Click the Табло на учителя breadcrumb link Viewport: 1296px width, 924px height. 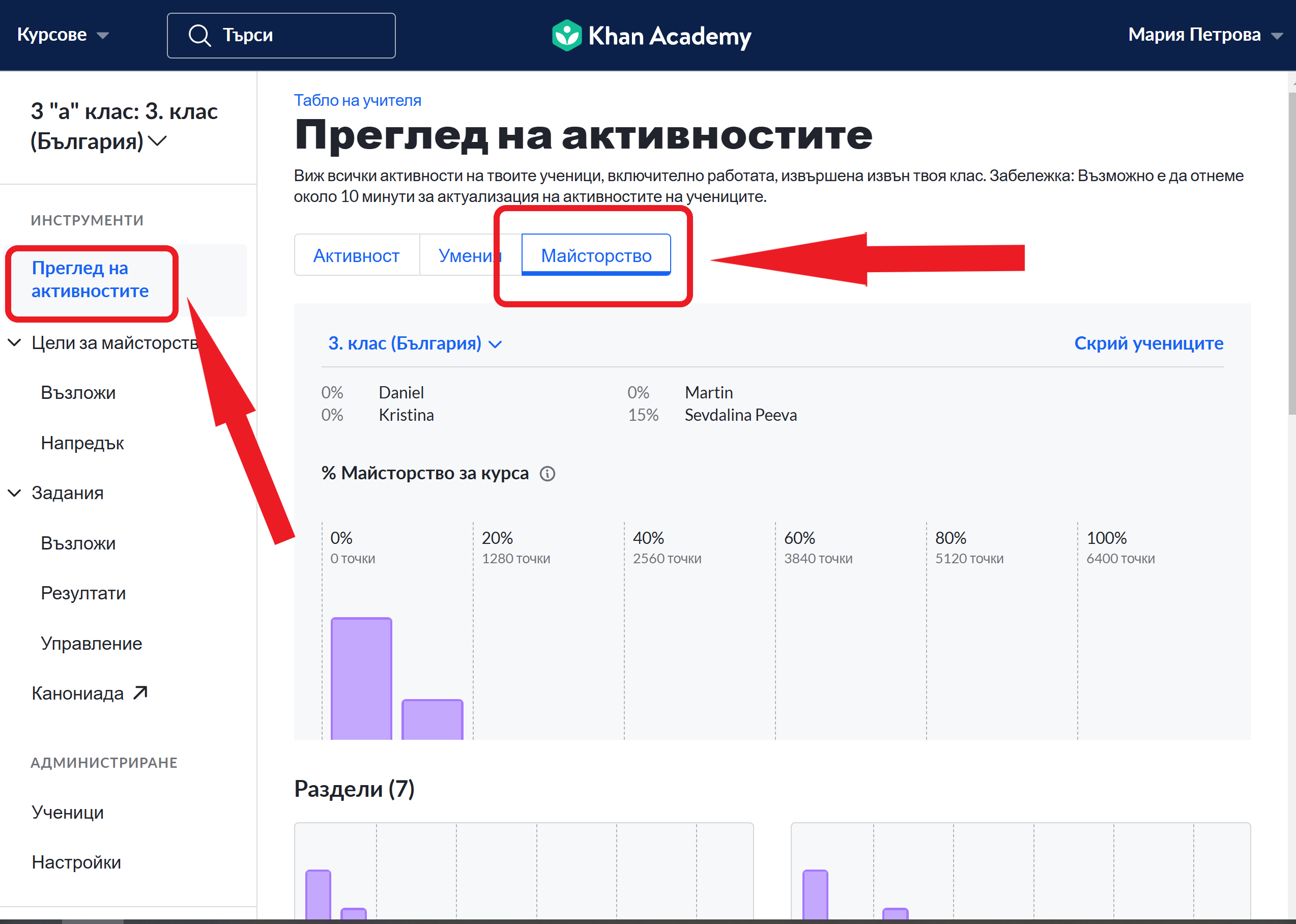coord(358,100)
